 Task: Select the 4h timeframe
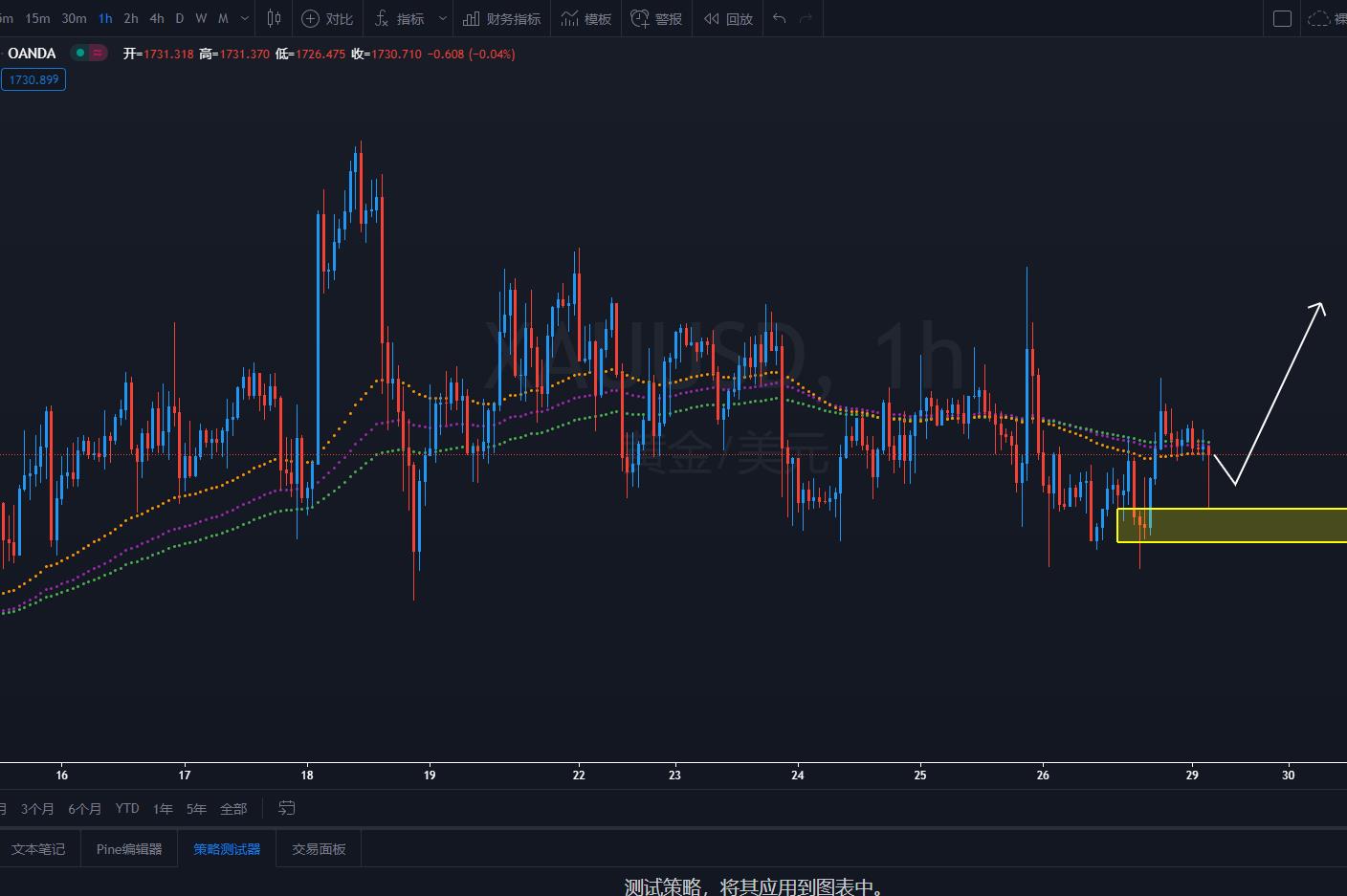click(157, 18)
